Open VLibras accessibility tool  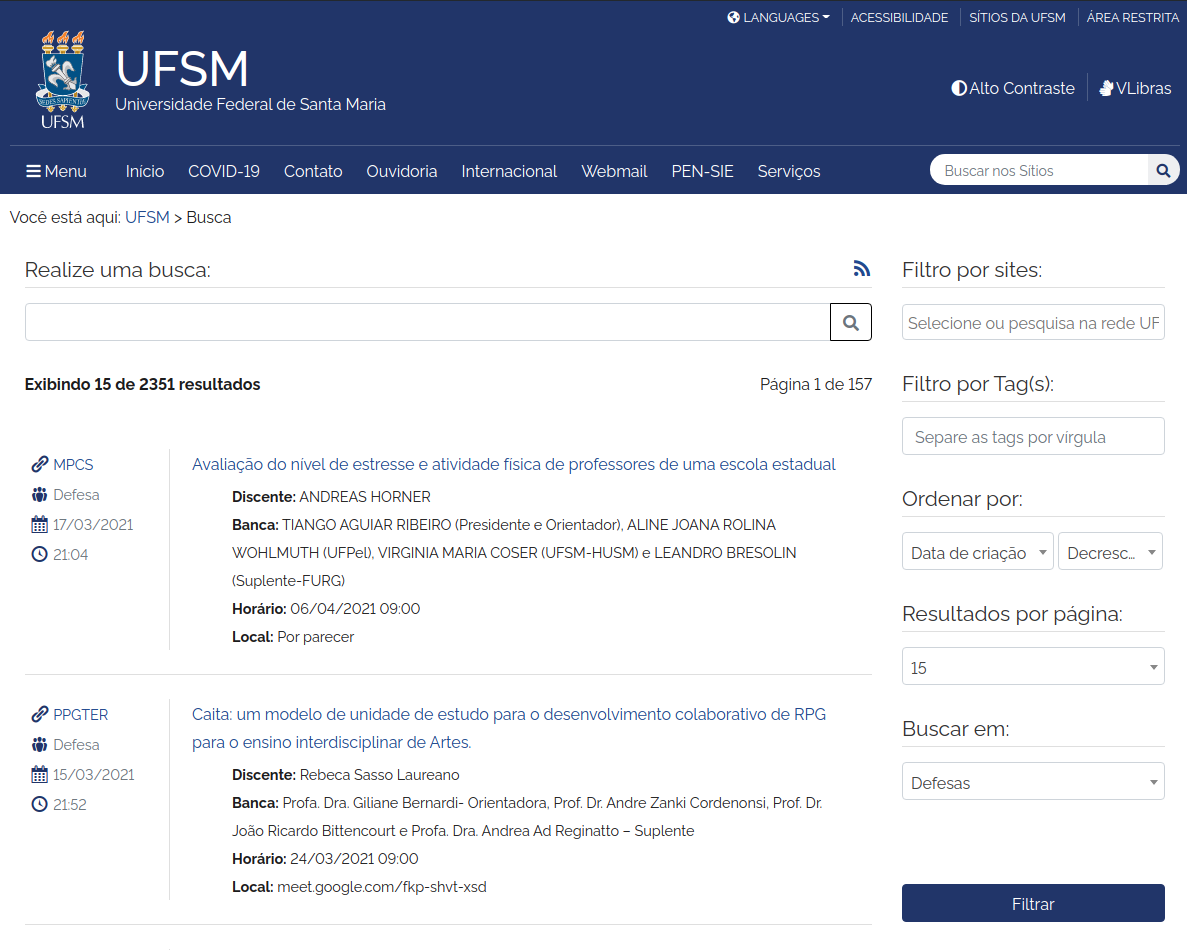[x=1135, y=88]
